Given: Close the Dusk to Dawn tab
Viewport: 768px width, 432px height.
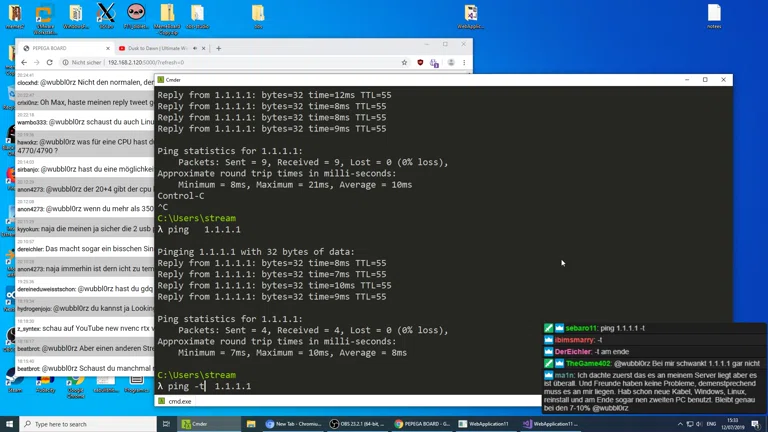Looking at the screenshot, I should [x=204, y=48].
